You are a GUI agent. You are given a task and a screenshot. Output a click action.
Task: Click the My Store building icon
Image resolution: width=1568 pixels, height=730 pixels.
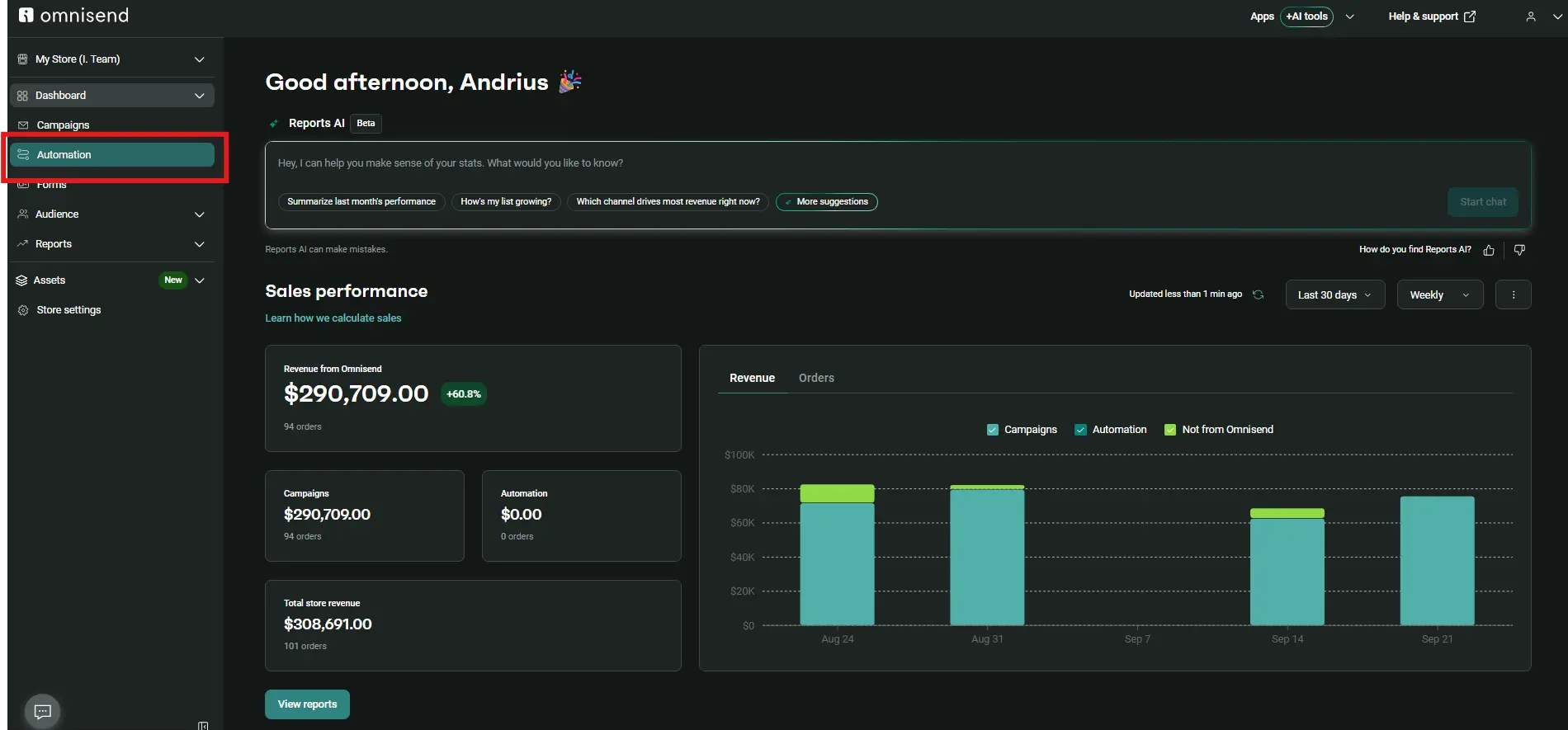(x=22, y=59)
